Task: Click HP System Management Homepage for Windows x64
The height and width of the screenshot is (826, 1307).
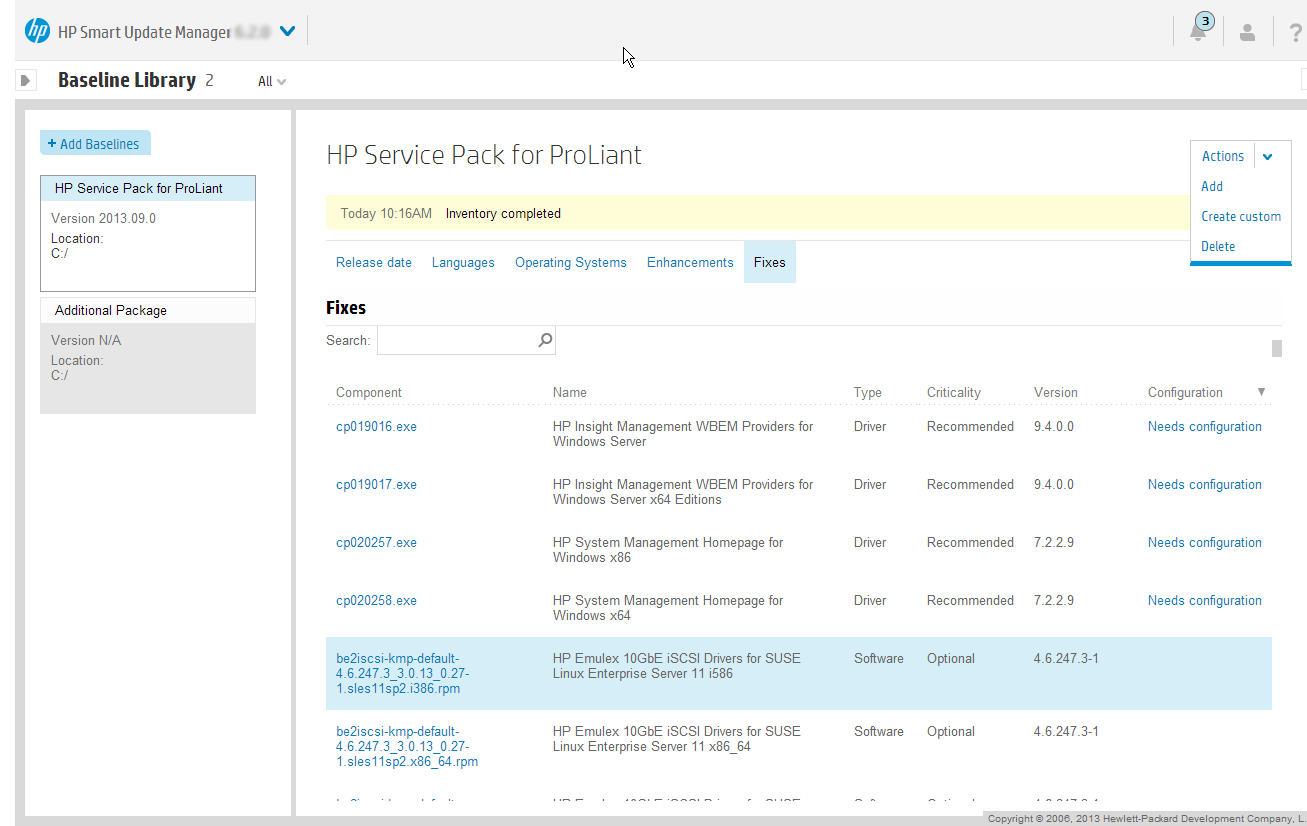Action: click(x=668, y=608)
